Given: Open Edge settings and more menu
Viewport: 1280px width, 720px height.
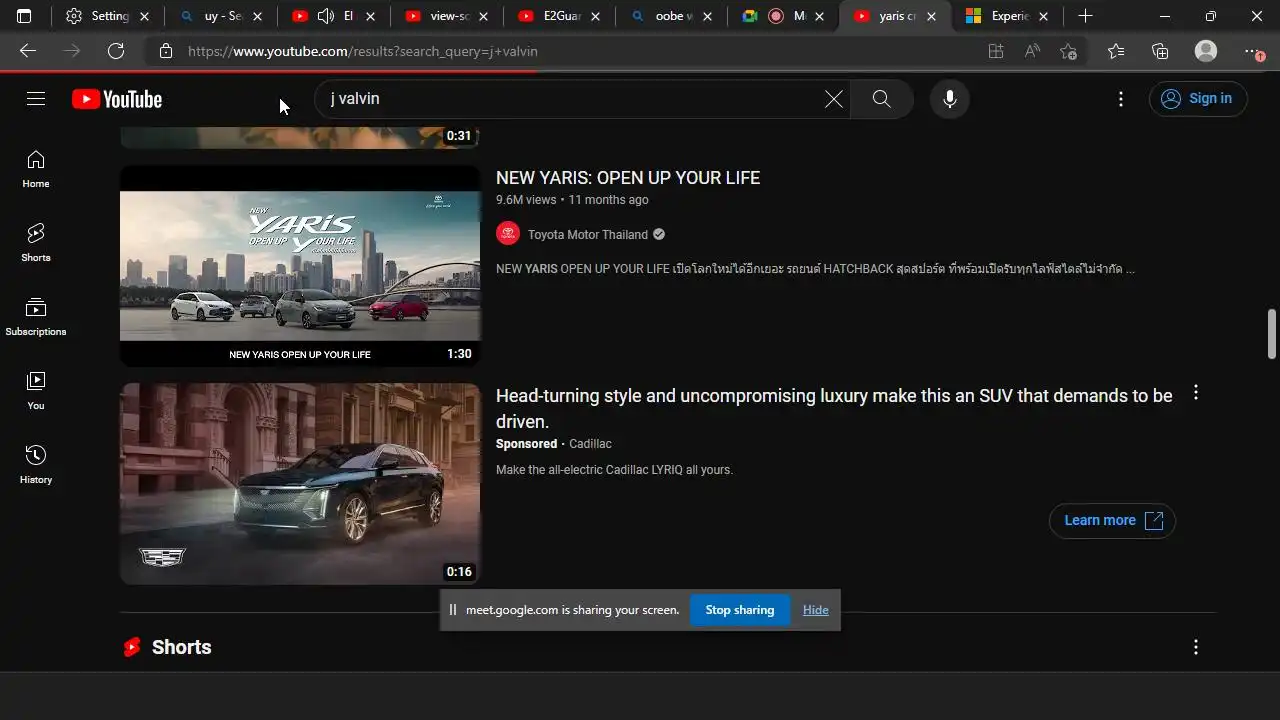Looking at the screenshot, I should click(x=1252, y=51).
